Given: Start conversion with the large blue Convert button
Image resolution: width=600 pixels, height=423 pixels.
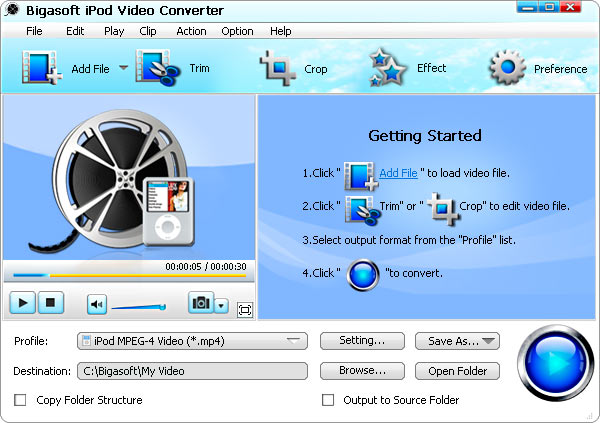Looking at the screenshot, I should [555, 362].
